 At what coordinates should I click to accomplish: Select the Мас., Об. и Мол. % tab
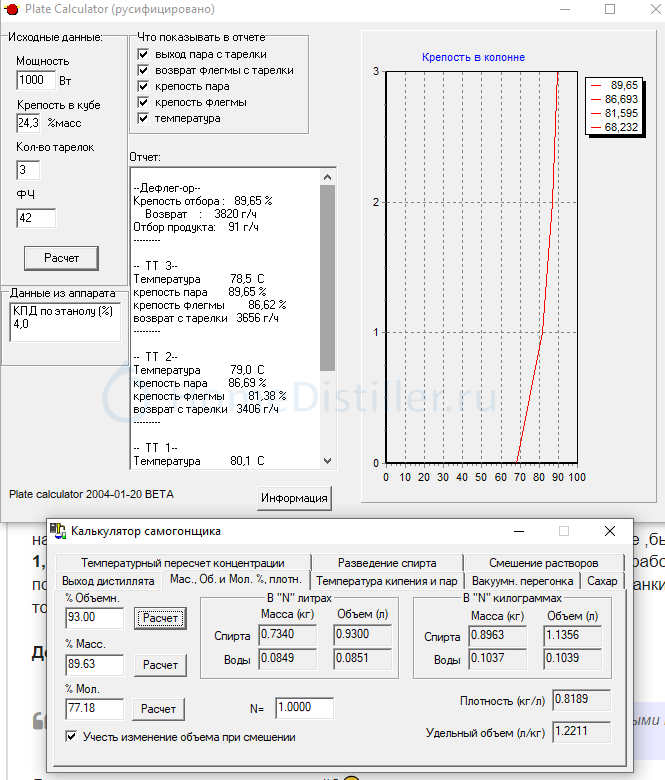point(236,580)
